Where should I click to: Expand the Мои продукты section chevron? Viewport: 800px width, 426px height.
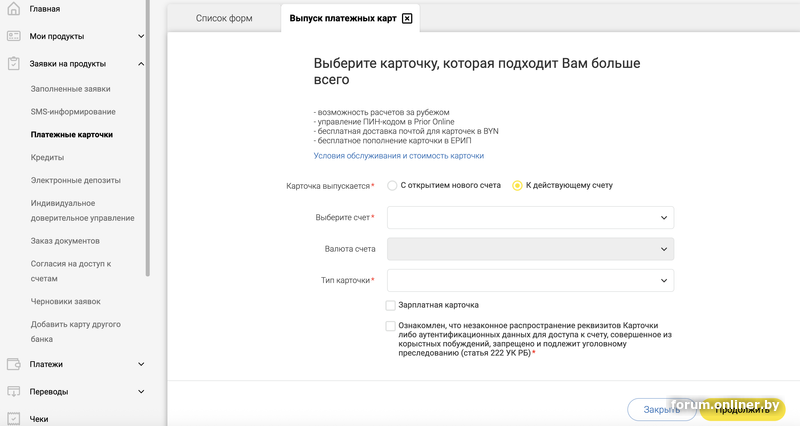click(141, 36)
